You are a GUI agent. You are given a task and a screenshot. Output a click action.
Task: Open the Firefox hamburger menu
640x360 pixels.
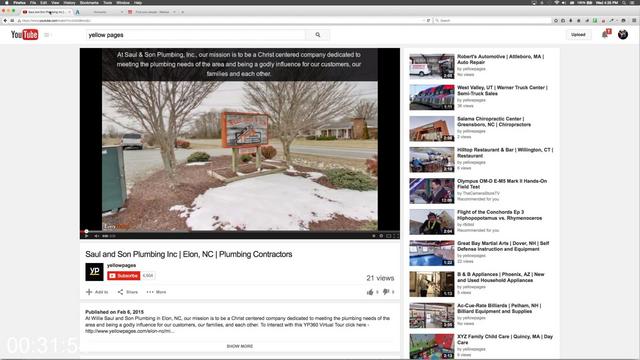click(634, 20)
